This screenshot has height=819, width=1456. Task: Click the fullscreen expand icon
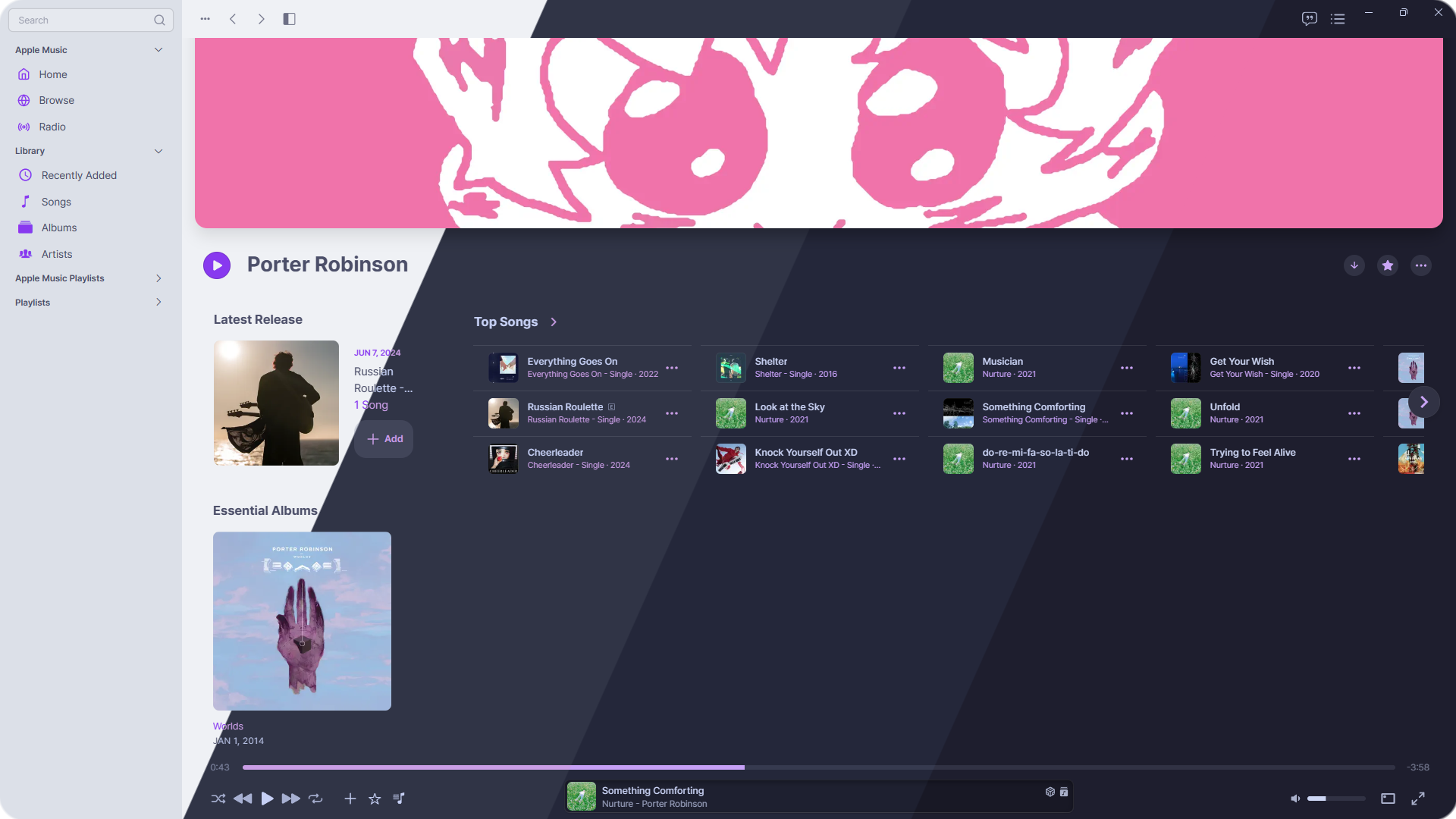point(1418,799)
